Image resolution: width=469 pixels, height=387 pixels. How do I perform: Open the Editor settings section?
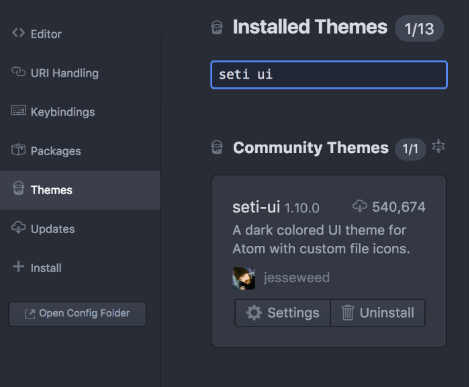(x=80, y=34)
